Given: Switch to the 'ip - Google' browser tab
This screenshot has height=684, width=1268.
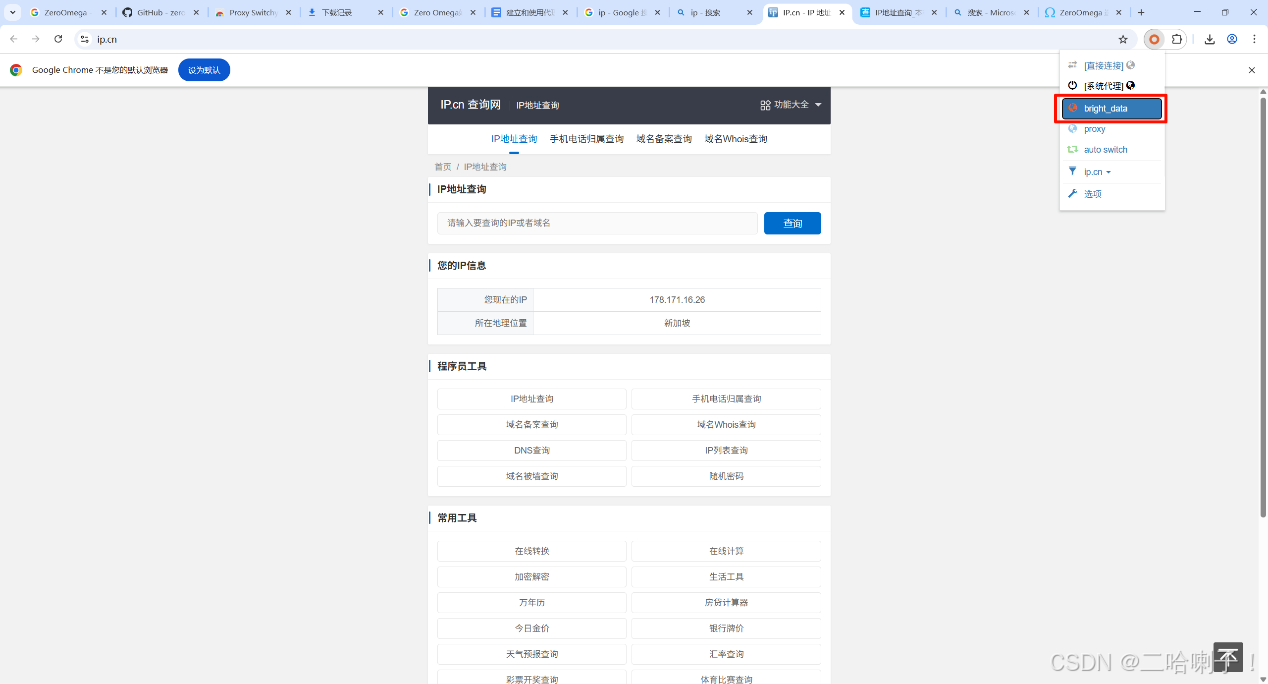Looking at the screenshot, I should [x=621, y=13].
